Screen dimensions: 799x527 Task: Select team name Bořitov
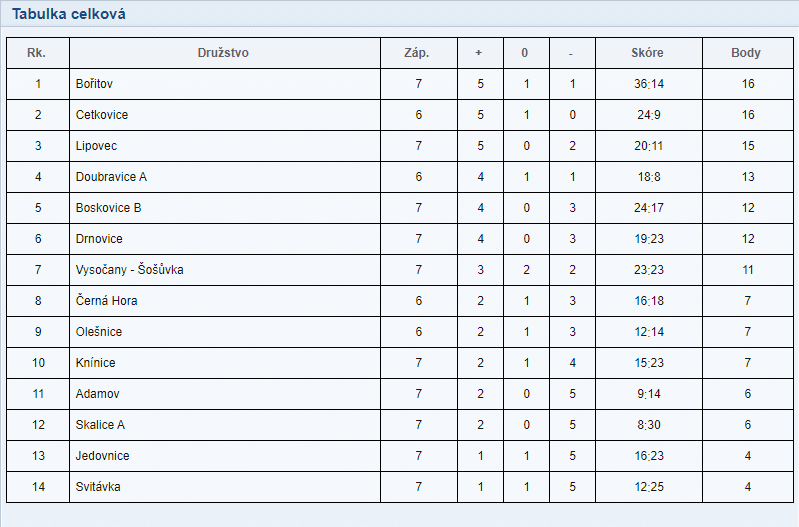94,84
